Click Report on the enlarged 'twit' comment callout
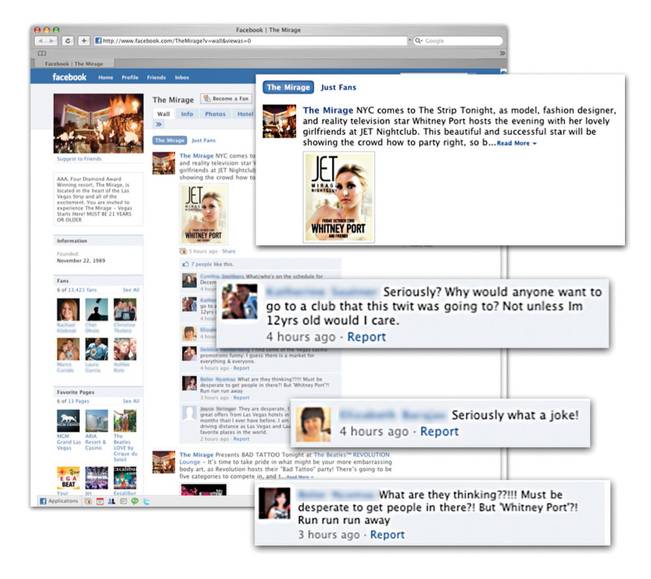651x579 pixels. coord(366,337)
